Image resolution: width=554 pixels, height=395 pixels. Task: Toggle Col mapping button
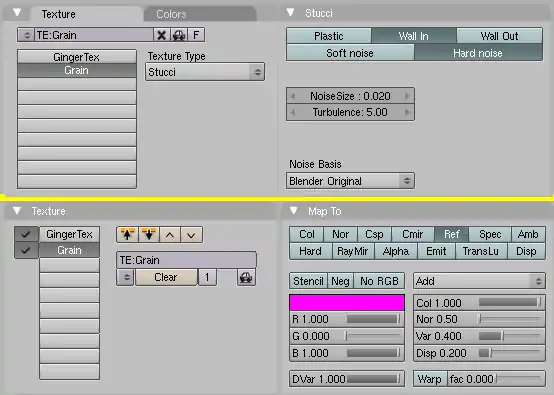click(x=306, y=234)
